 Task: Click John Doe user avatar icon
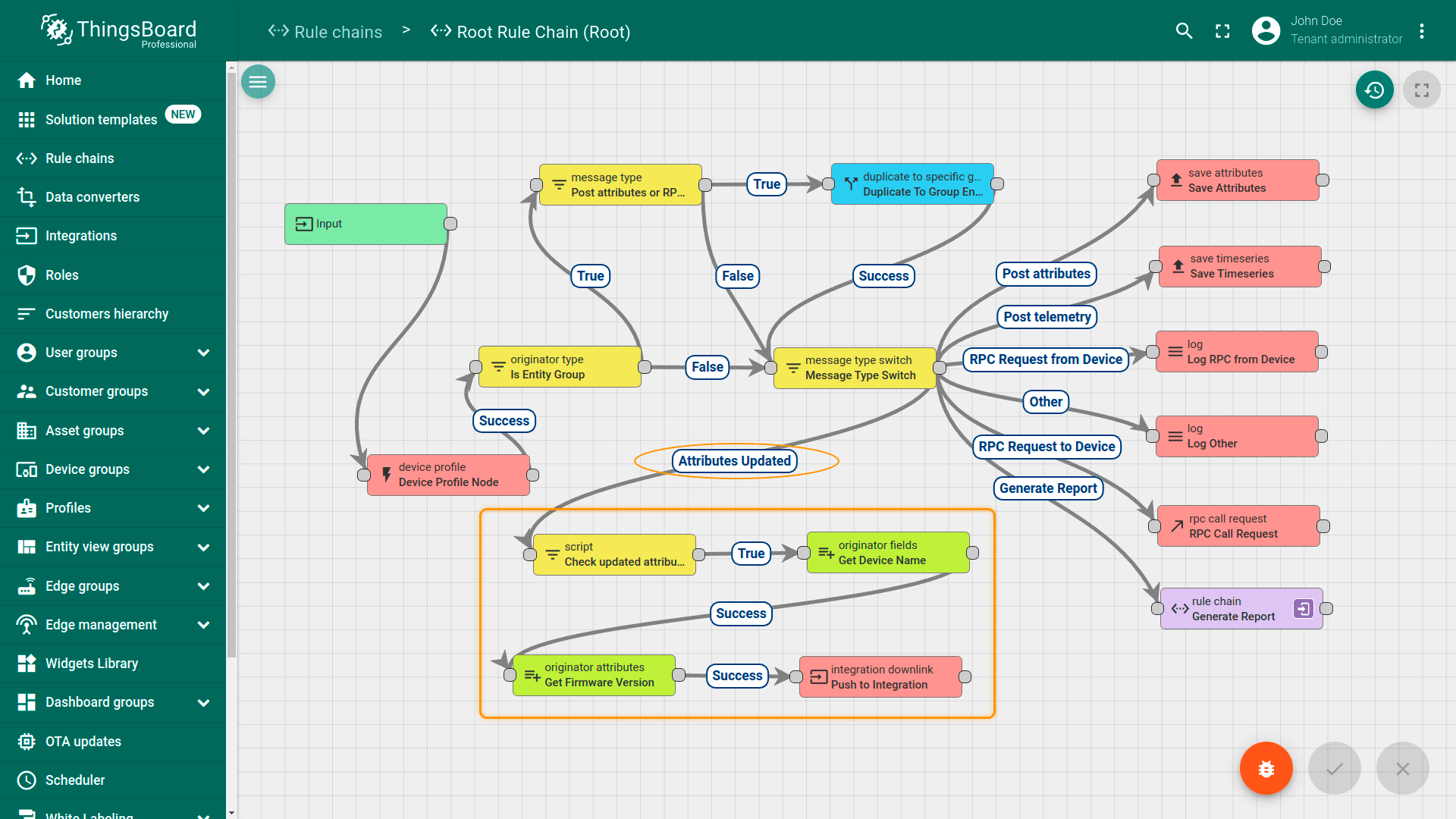click(1266, 31)
